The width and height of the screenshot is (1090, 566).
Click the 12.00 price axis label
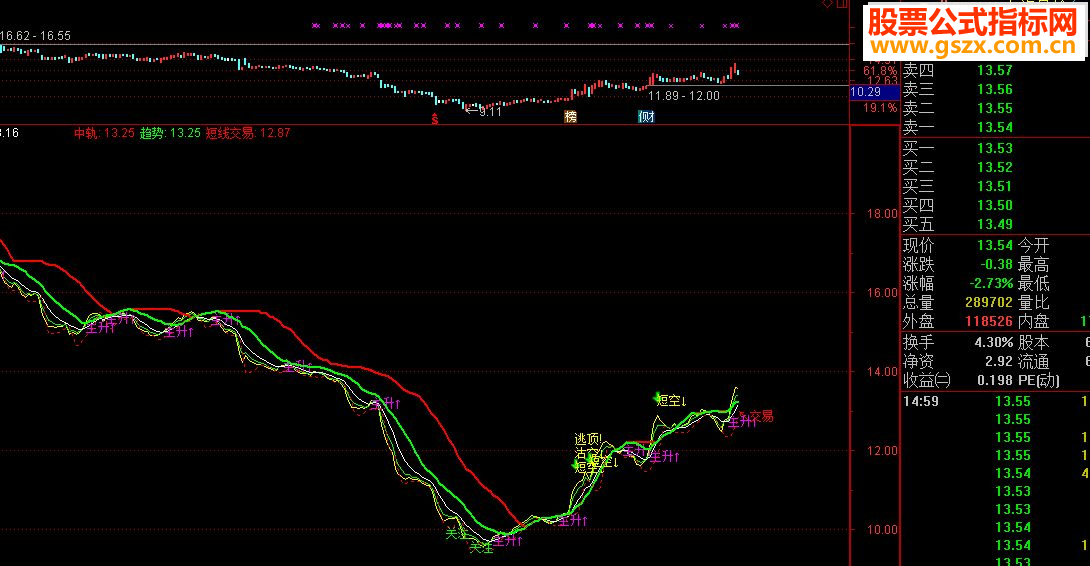coord(882,451)
